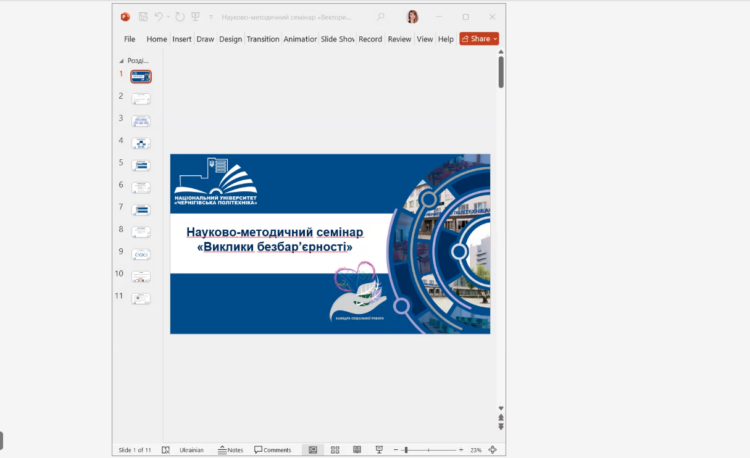Go to next slide using double-down arrow
This screenshot has width=750, height=458.
501,426
